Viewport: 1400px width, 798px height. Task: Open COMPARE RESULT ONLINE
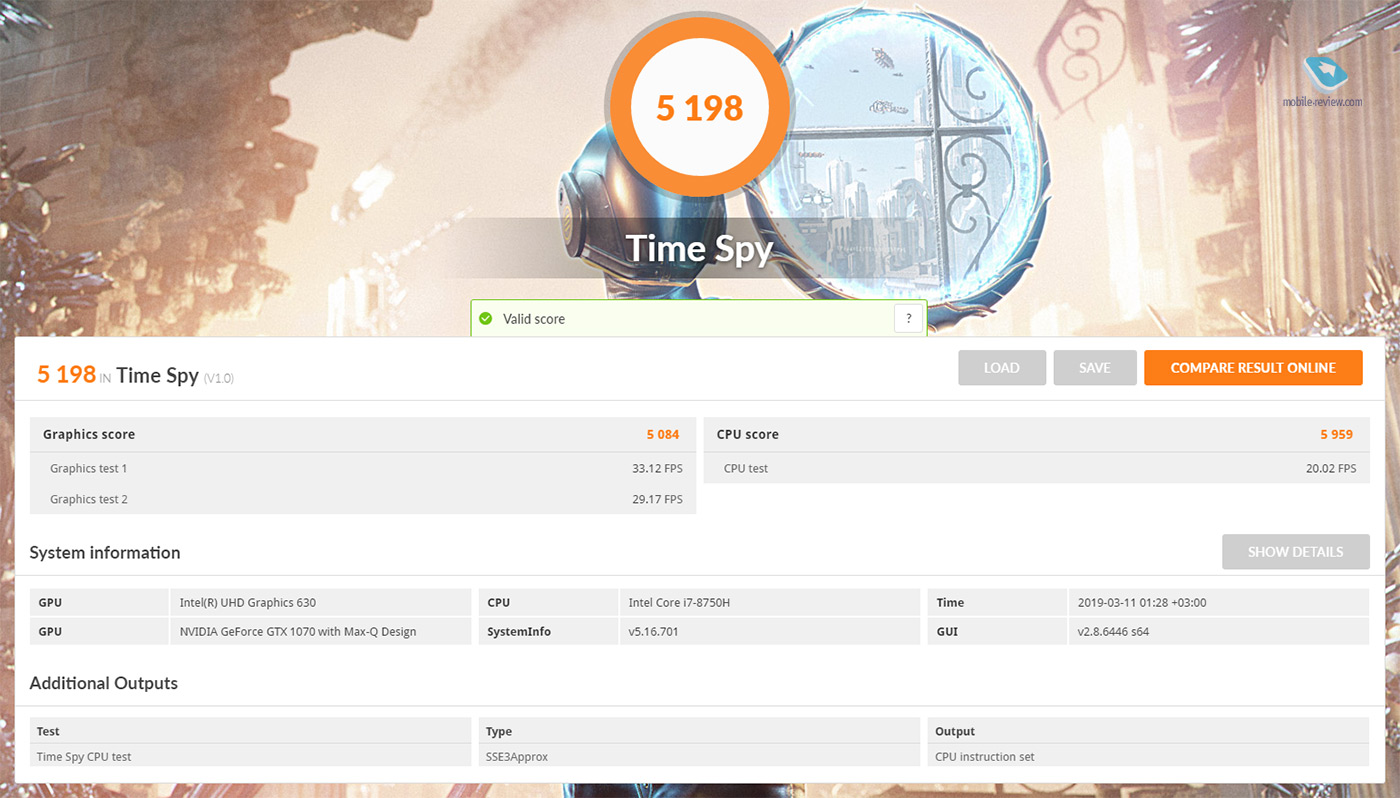[x=1253, y=368]
